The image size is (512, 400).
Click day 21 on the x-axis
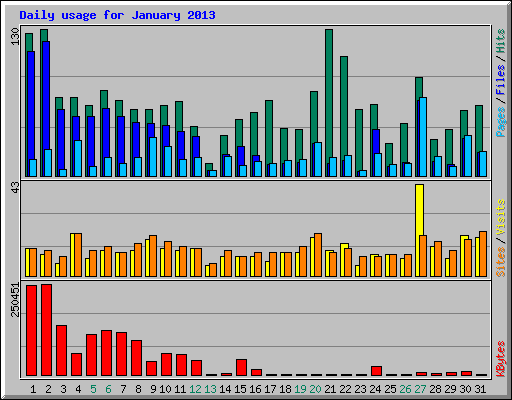[330, 389]
